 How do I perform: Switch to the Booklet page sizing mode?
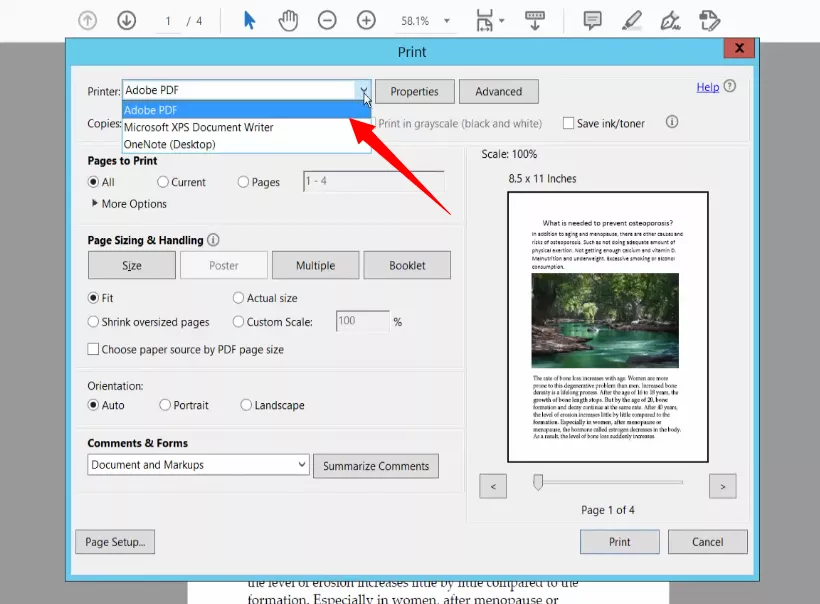[x=407, y=265]
